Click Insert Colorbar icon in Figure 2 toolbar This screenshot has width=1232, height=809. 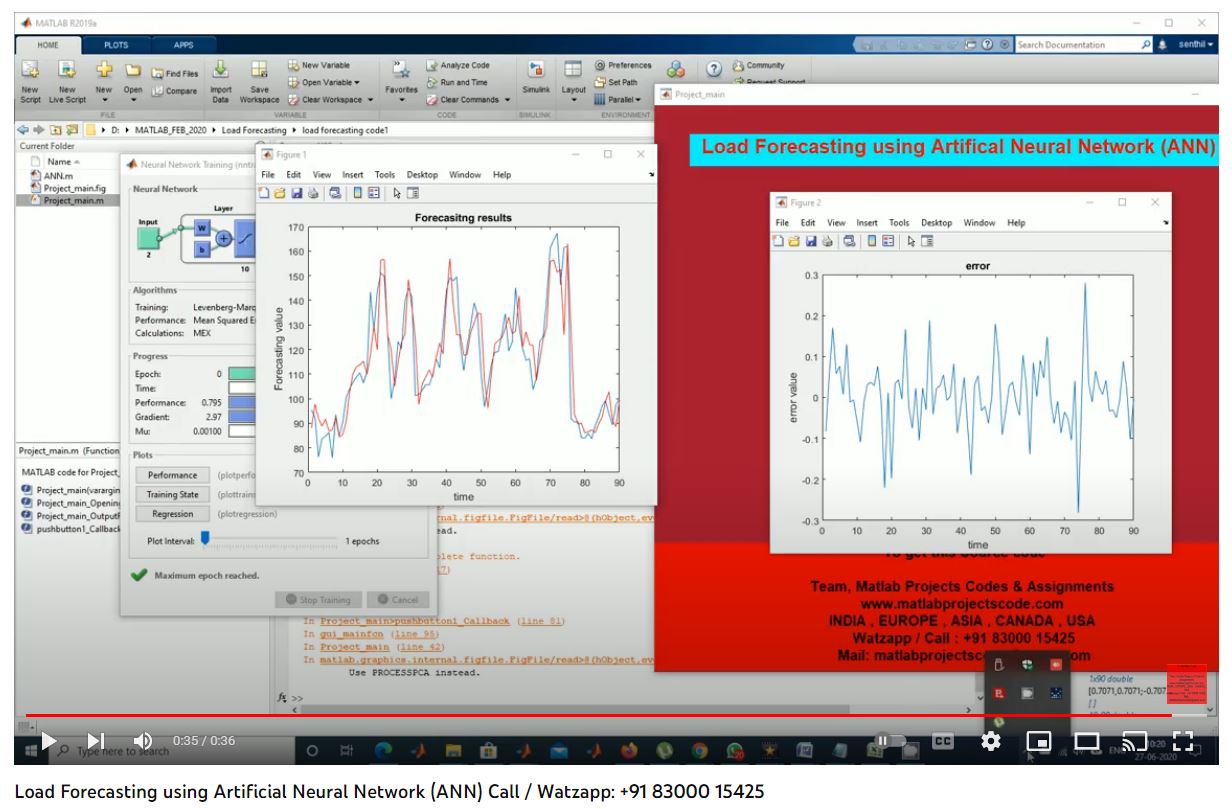click(872, 241)
